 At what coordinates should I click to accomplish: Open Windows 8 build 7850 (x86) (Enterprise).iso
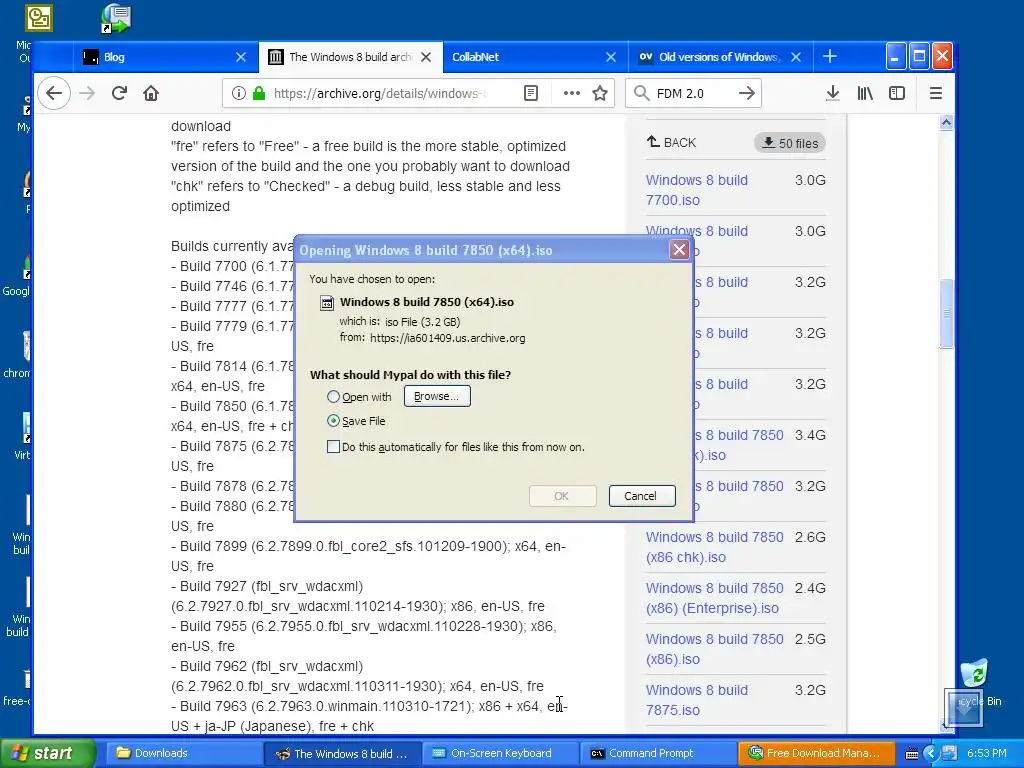714,598
